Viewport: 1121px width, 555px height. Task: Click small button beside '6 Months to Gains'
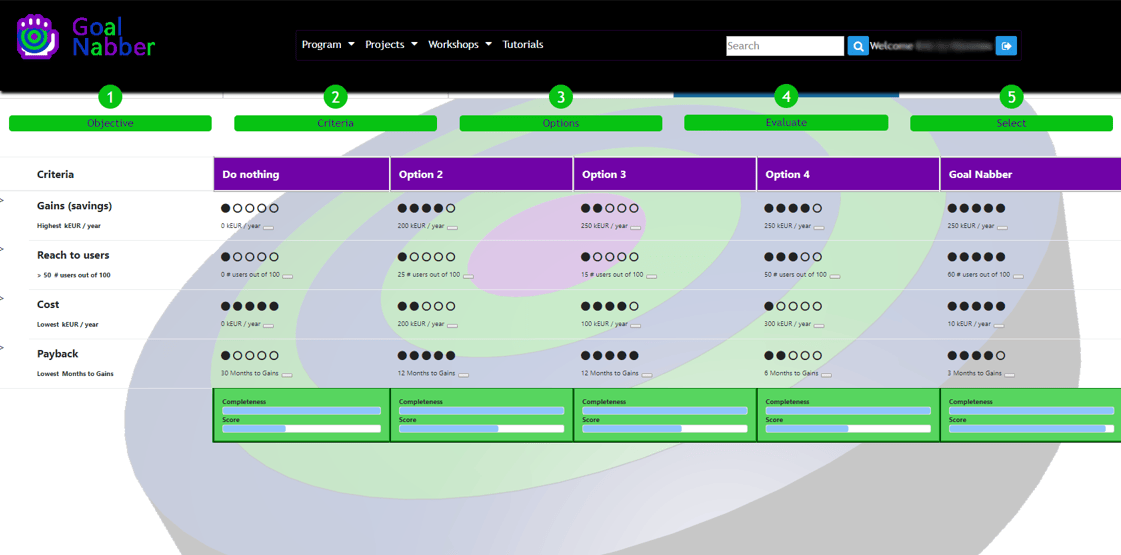click(827, 375)
